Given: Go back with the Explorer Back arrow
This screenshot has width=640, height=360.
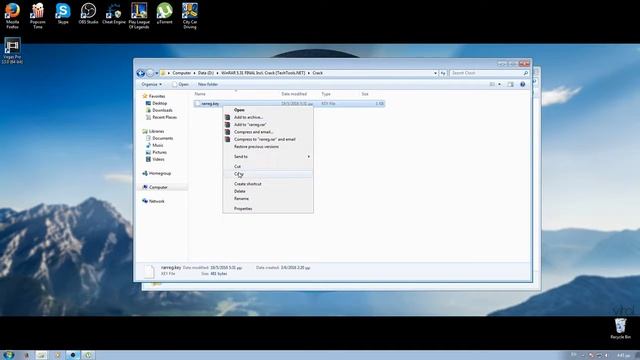Looking at the screenshot, I should 141,73.
